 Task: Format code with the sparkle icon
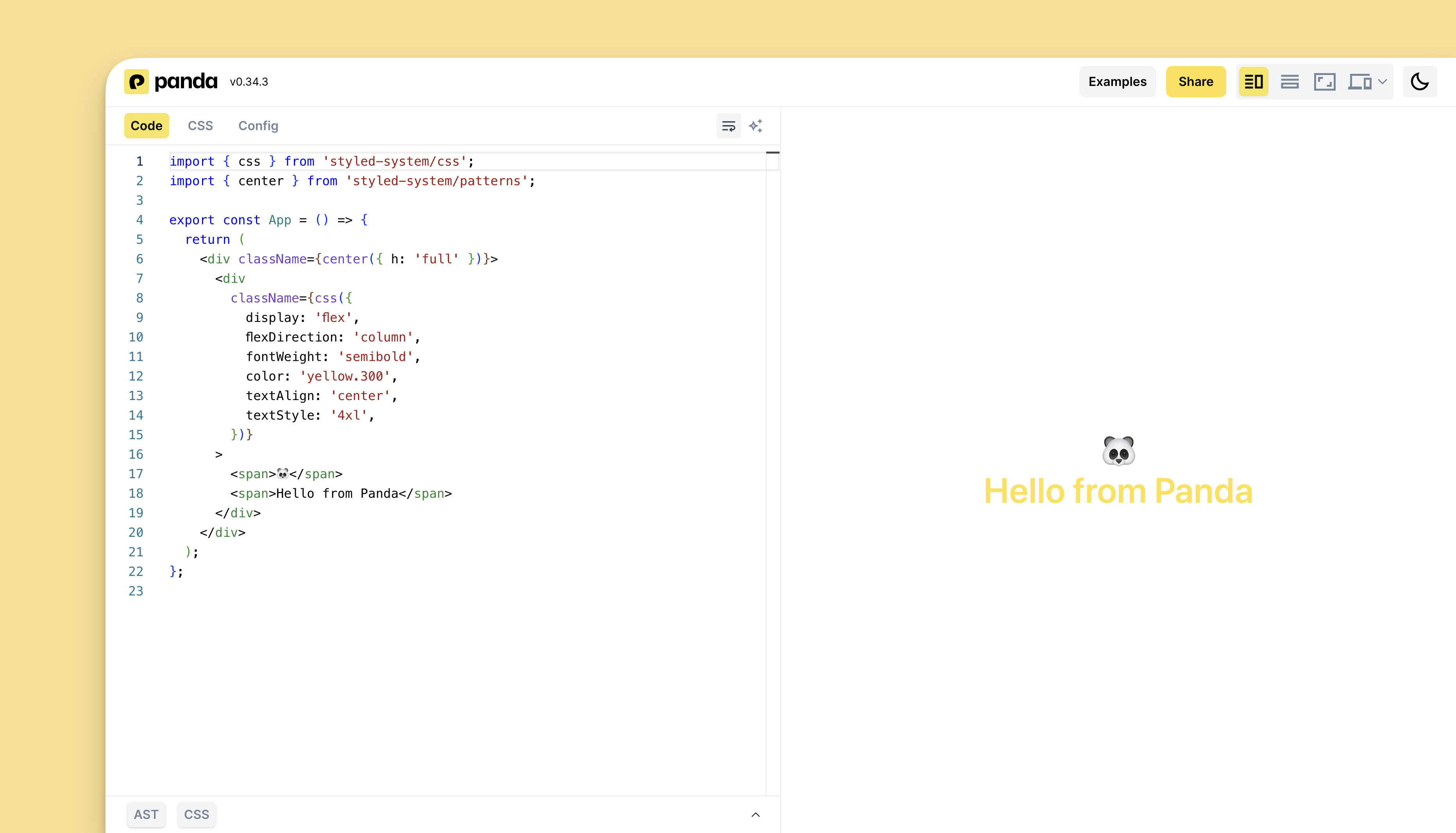(756, 126)
